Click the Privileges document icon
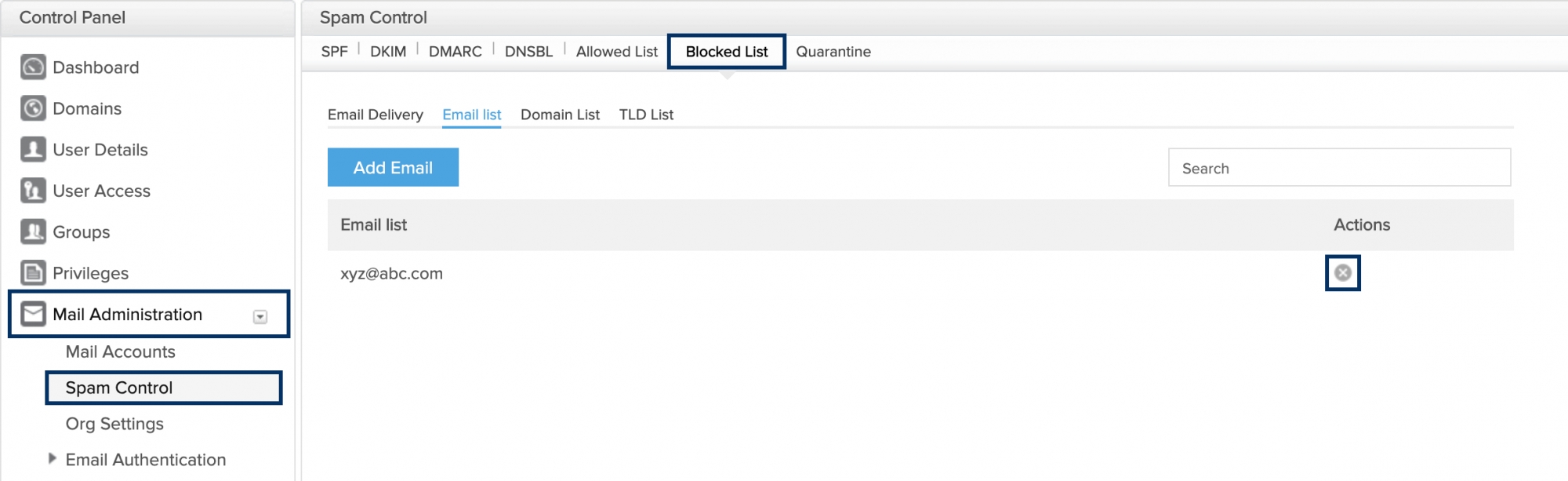Screen dimensions: 1568x481 click(x=33, y=273)
